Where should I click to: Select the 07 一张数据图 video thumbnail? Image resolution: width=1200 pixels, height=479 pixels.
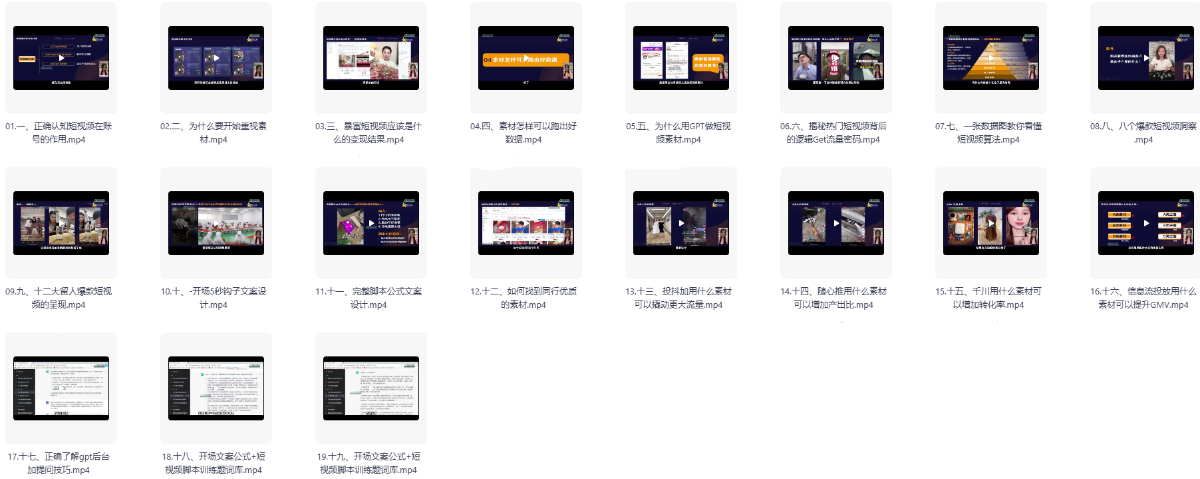[x=991, y=58]
